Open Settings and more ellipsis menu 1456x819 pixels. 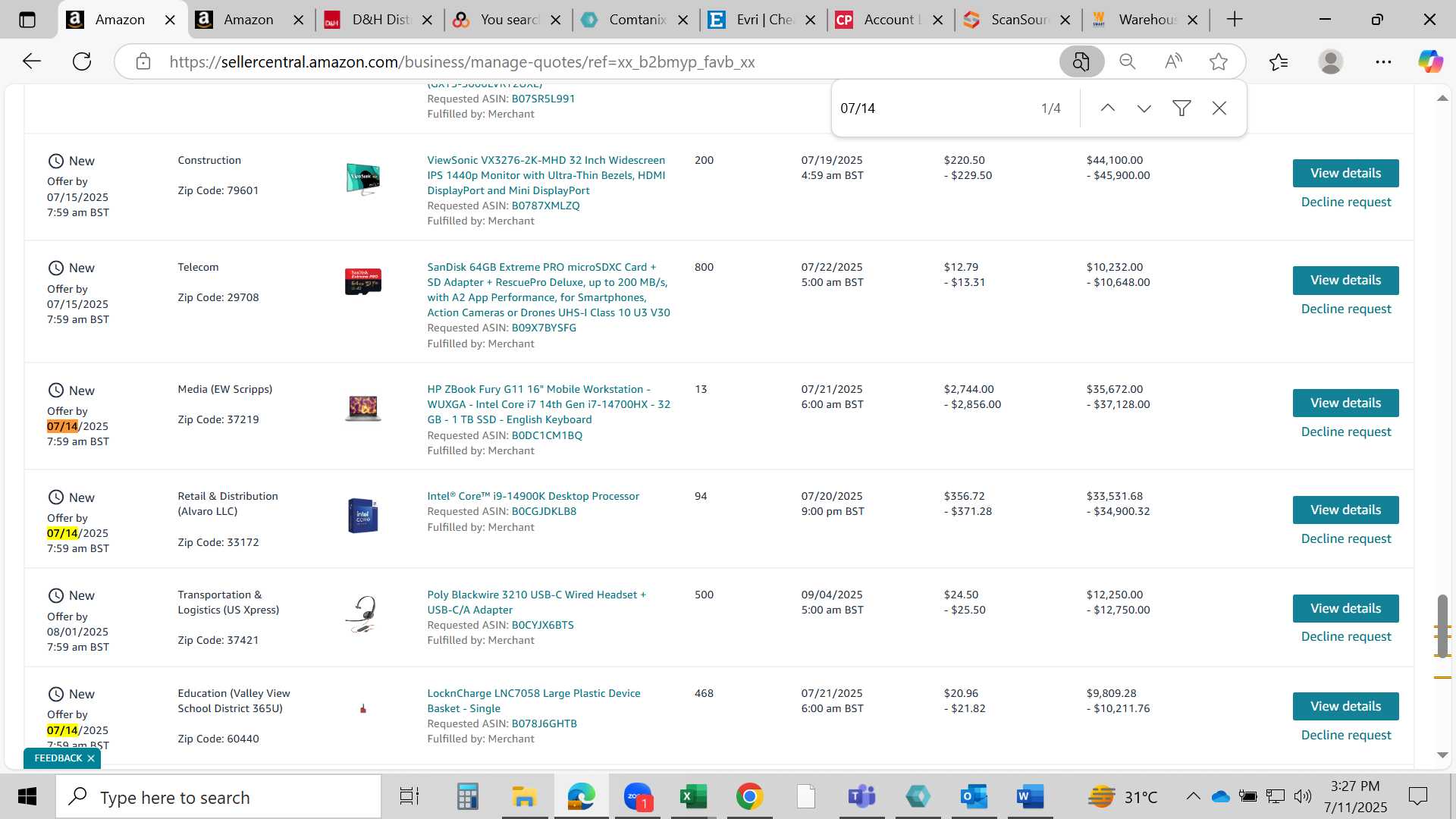pyautogui.click(x=1383, y=61)
